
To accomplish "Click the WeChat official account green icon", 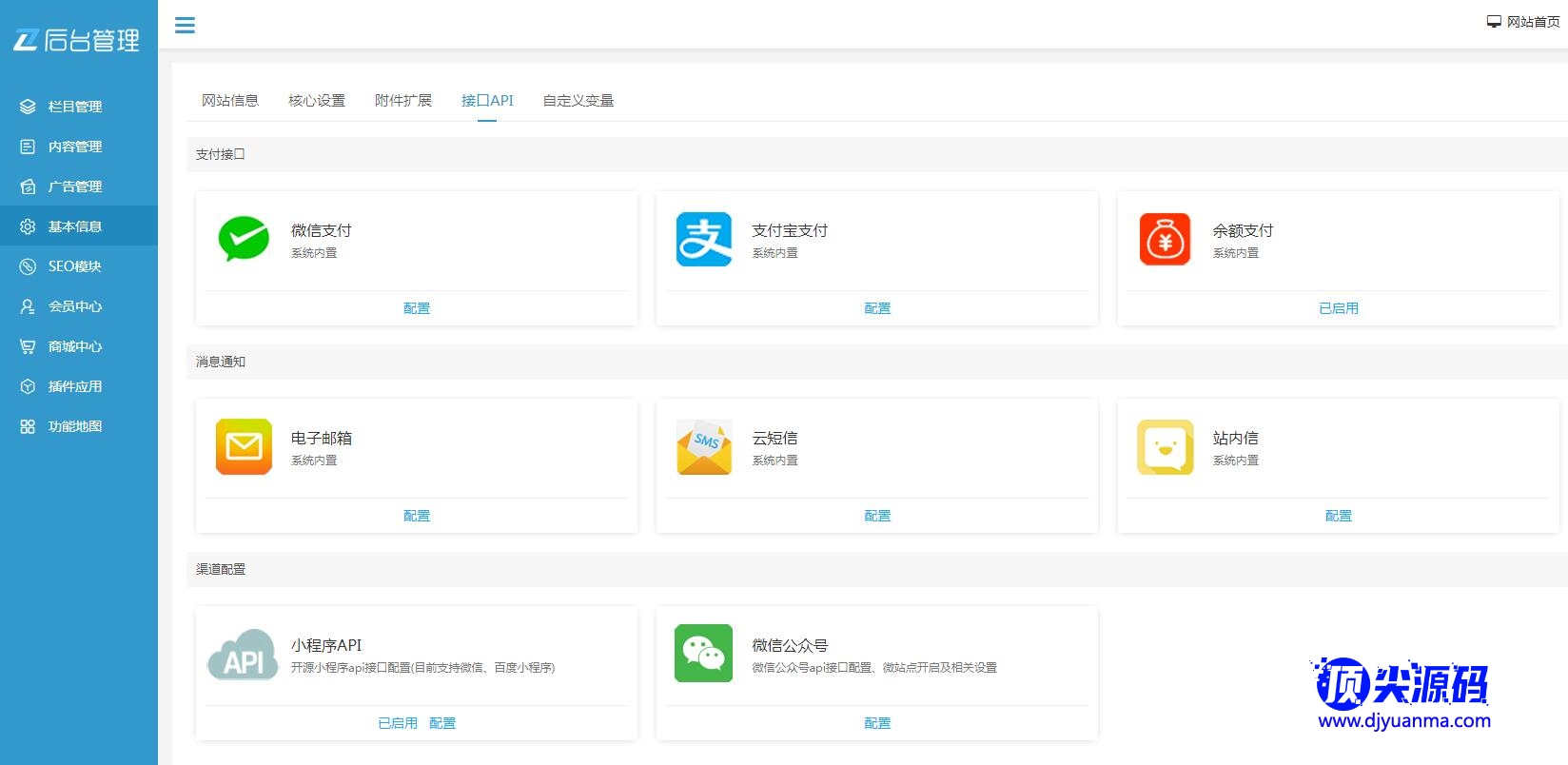I will click(704, 654).
